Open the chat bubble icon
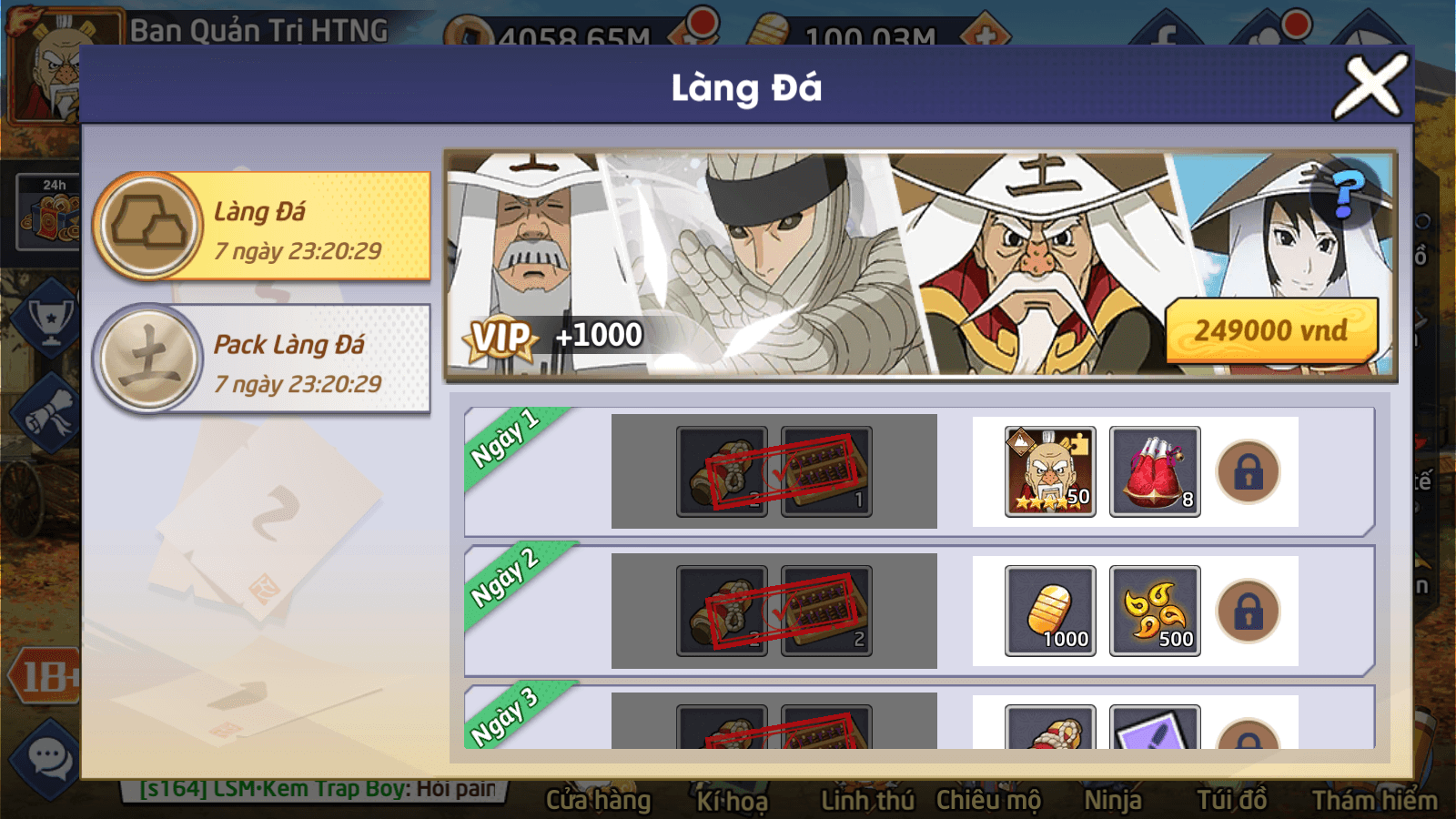The height and width of the screenshot is (819, 1456). (x=47, y=758)
